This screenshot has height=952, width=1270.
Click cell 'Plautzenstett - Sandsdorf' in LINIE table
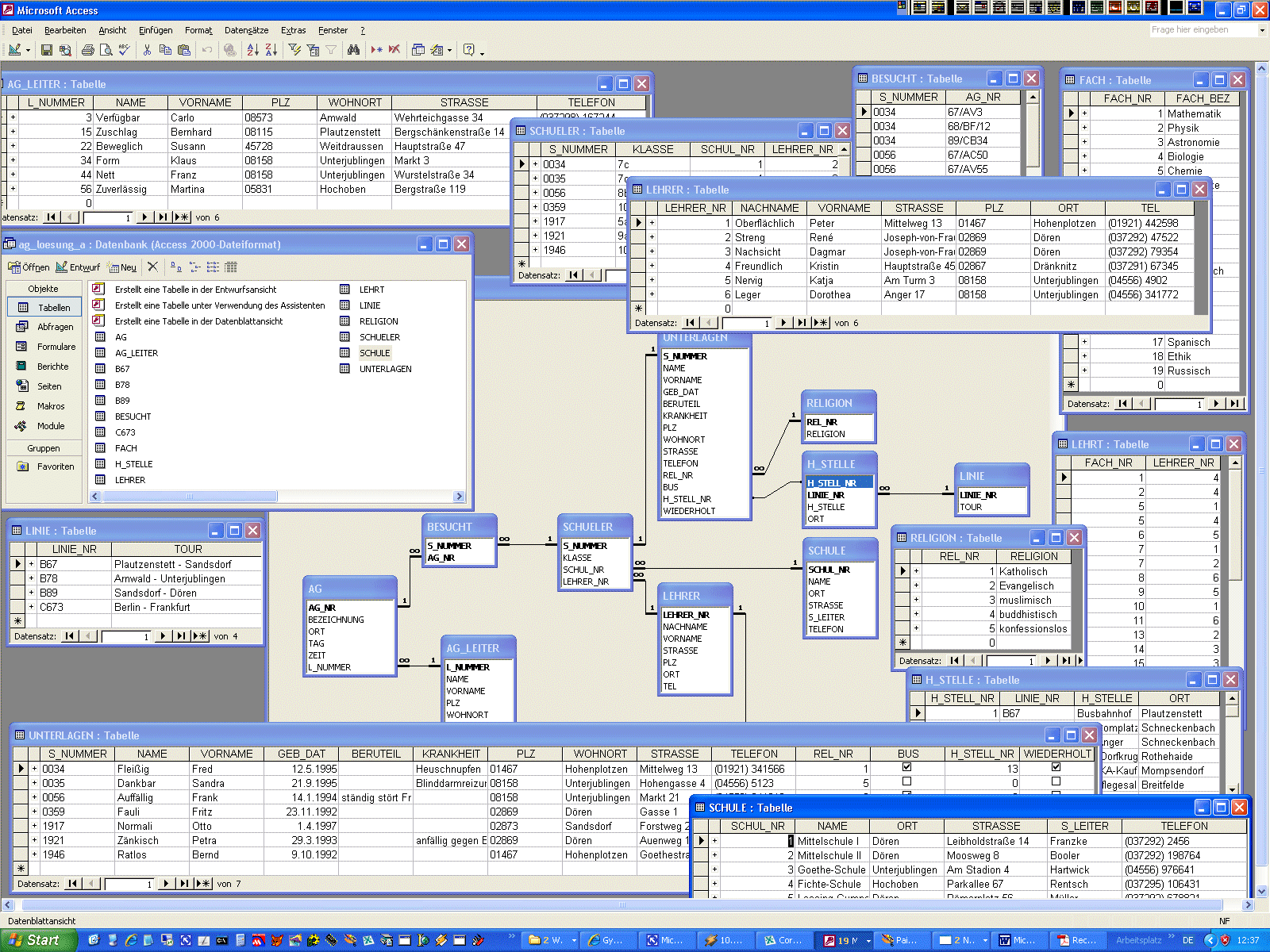point(187,564)
